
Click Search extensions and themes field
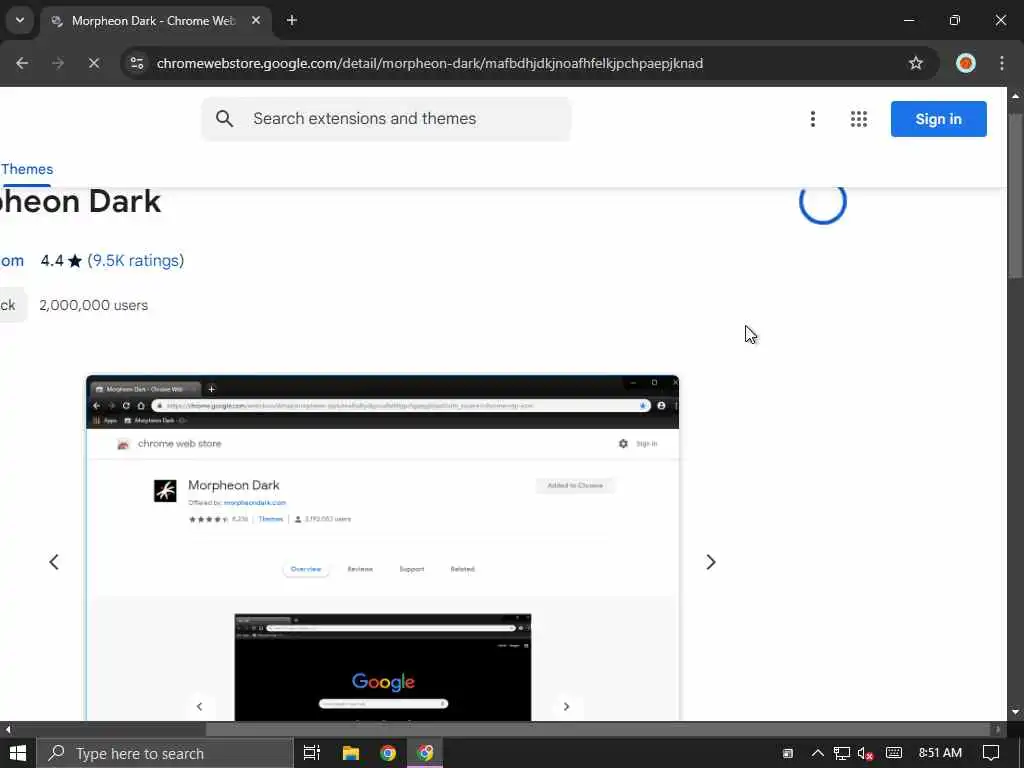pos(387,119)
